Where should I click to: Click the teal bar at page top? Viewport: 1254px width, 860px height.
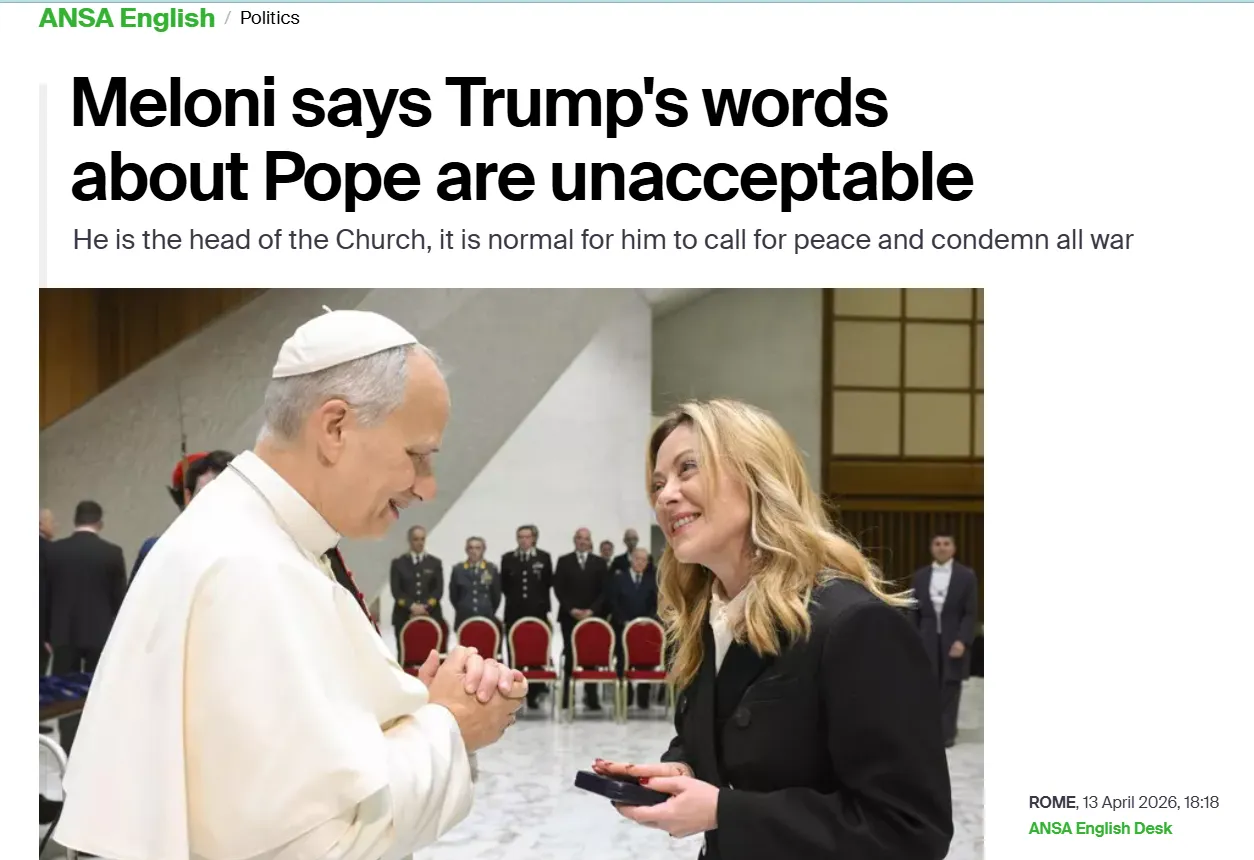point(627,2)
